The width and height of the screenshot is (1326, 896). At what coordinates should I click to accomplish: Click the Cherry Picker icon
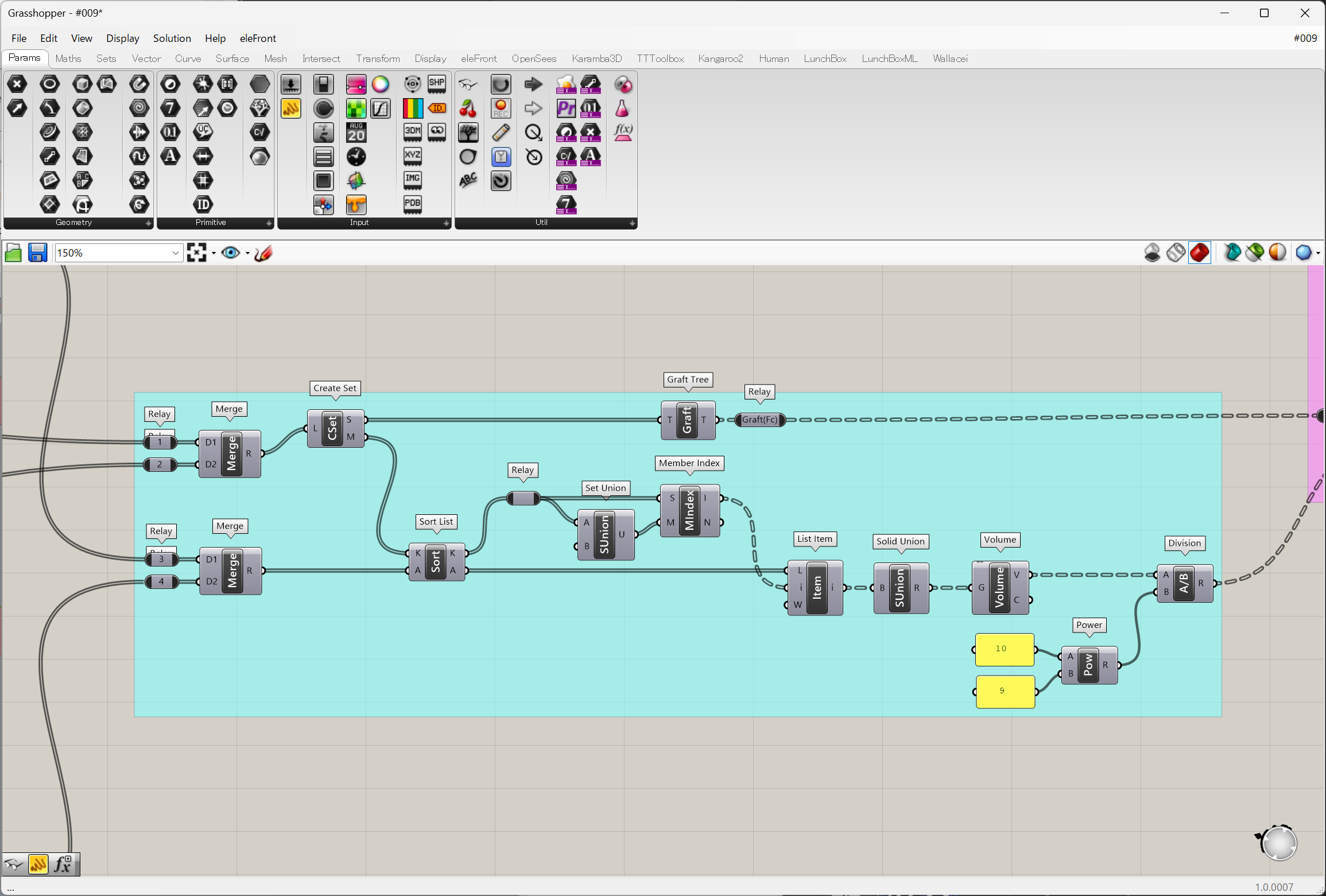point(468,108)
